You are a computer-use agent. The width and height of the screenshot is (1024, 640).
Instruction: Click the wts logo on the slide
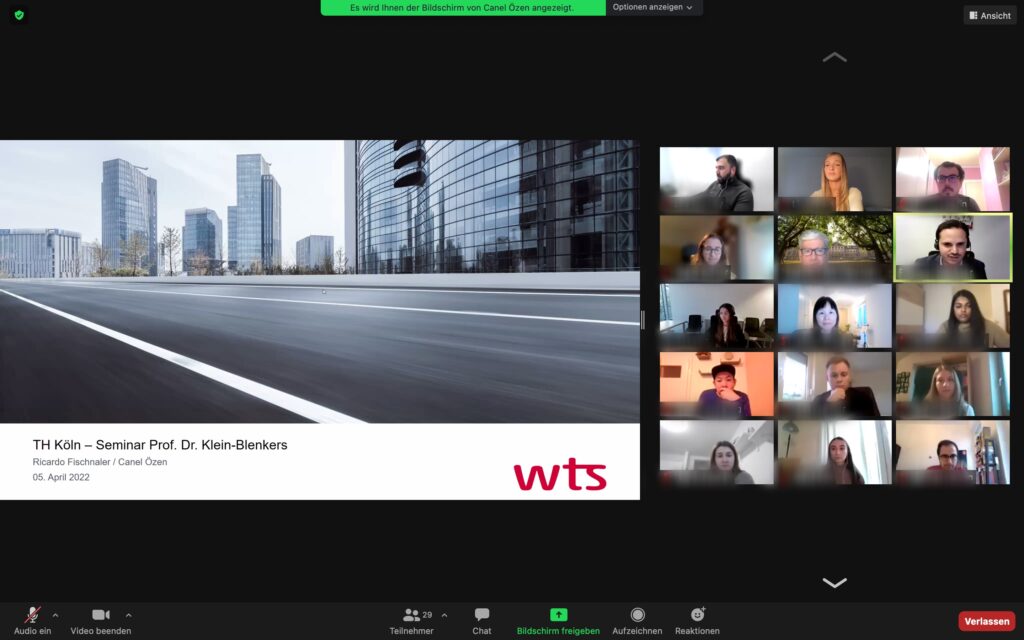(560, 474)
